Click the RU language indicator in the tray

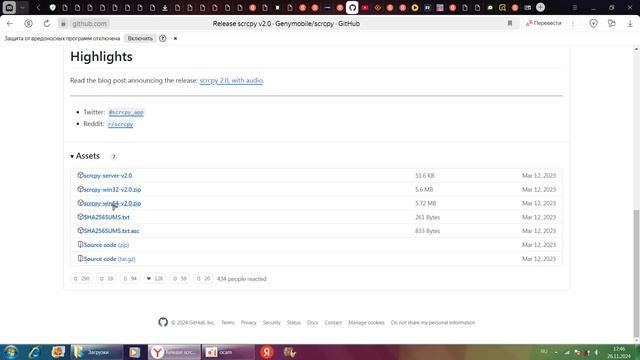point(544,351)
